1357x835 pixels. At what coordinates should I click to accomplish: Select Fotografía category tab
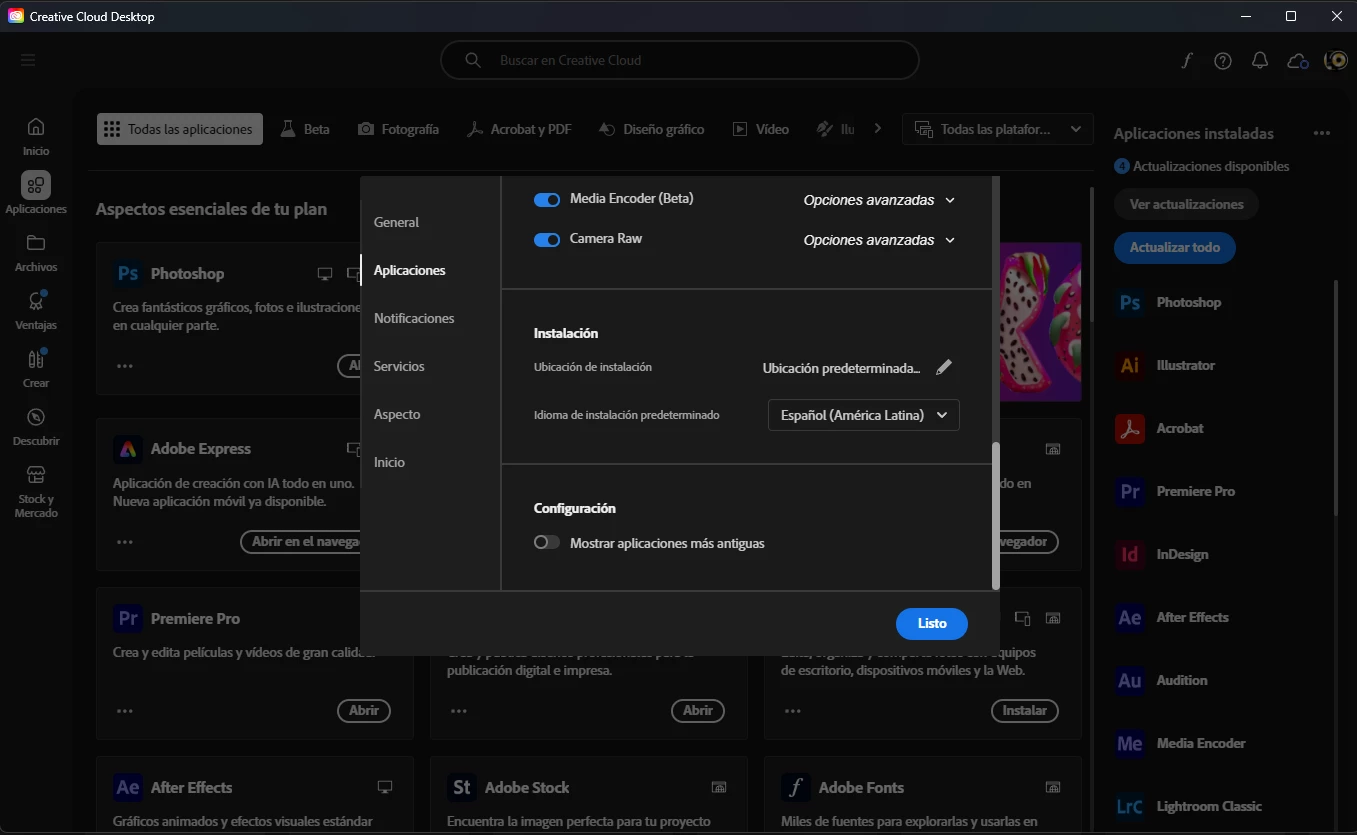[x=399, y=129]
